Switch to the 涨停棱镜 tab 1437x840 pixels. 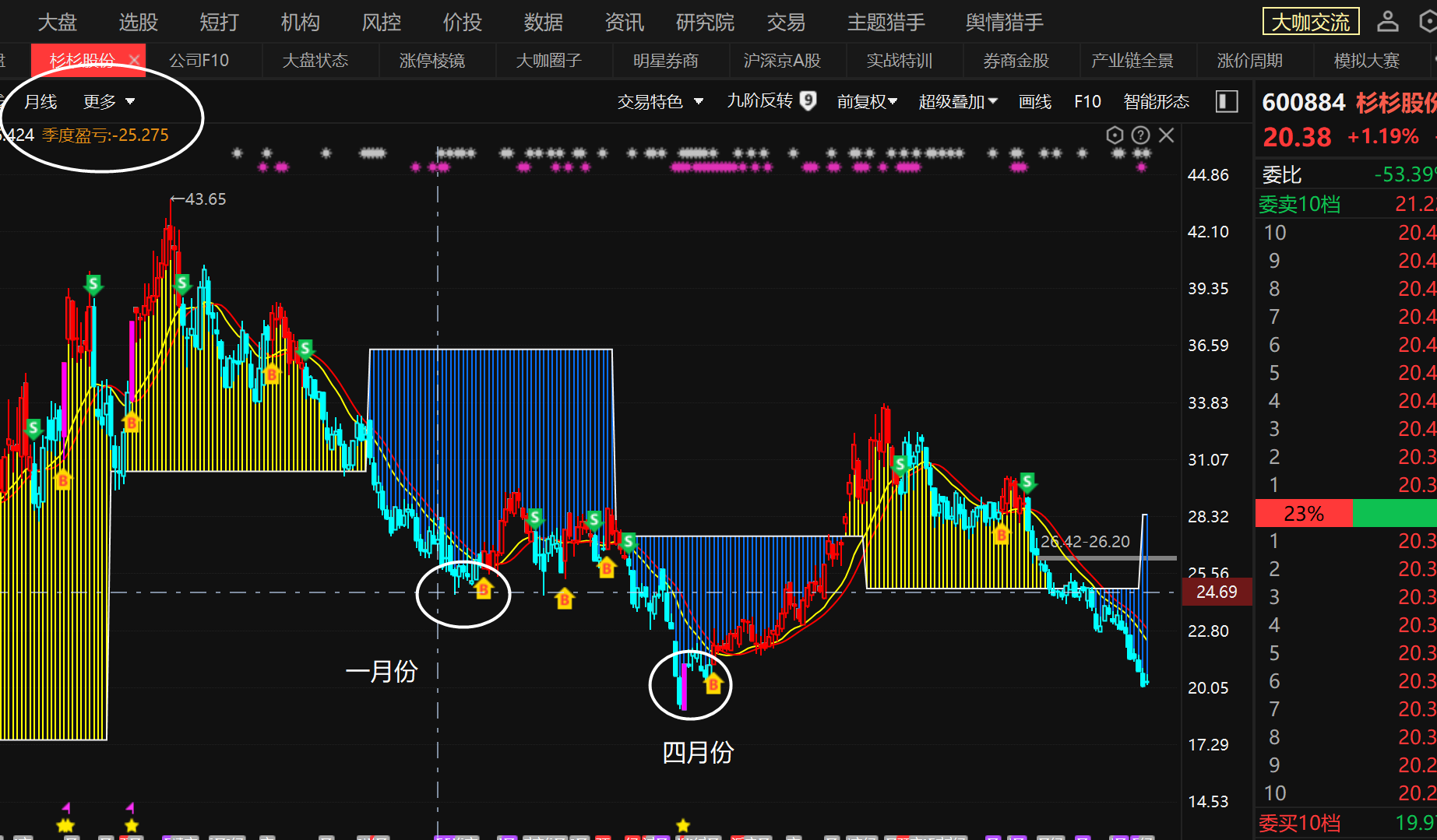tap(432, 60)
